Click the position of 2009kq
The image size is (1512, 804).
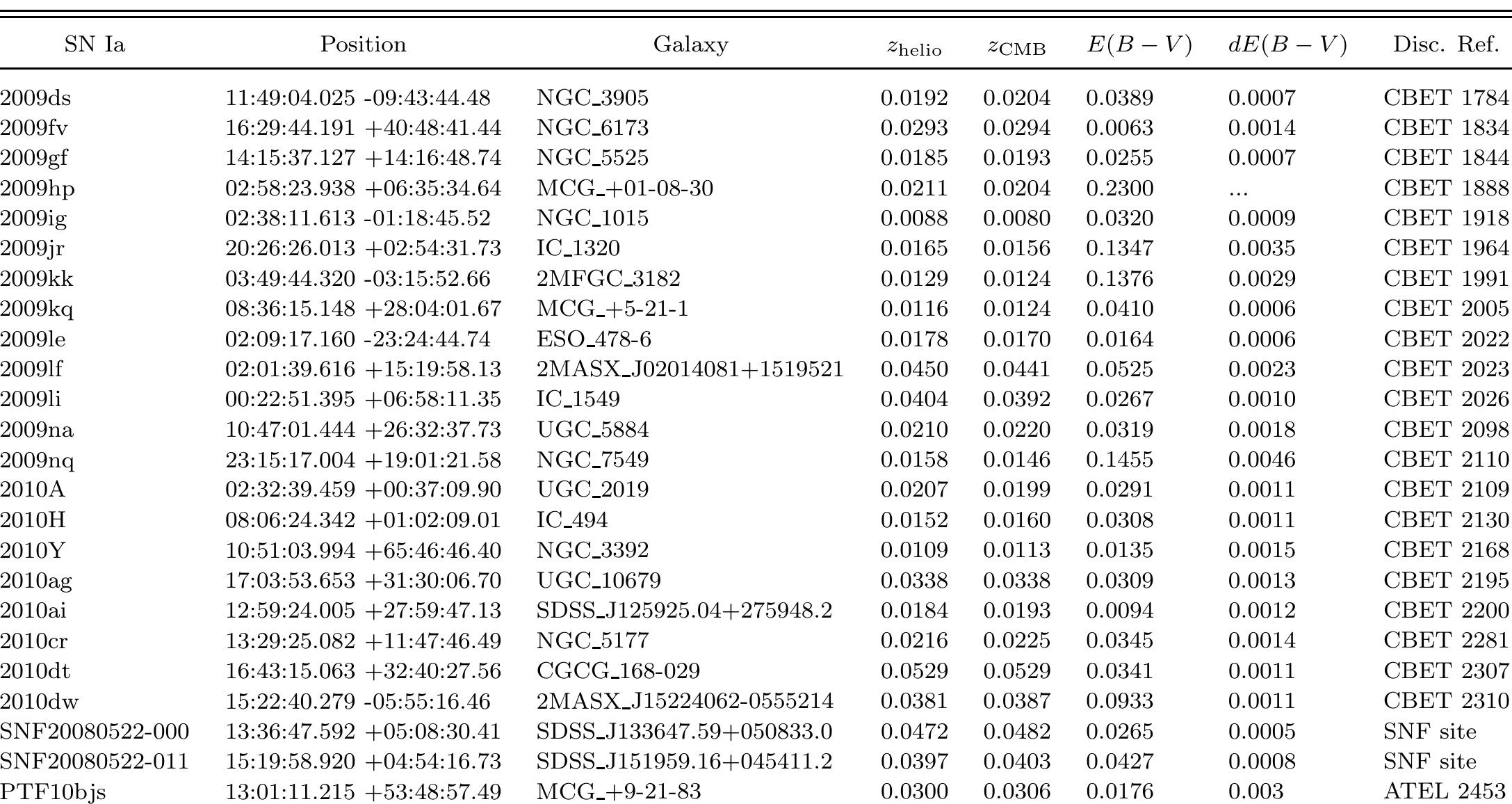[363, 309]
